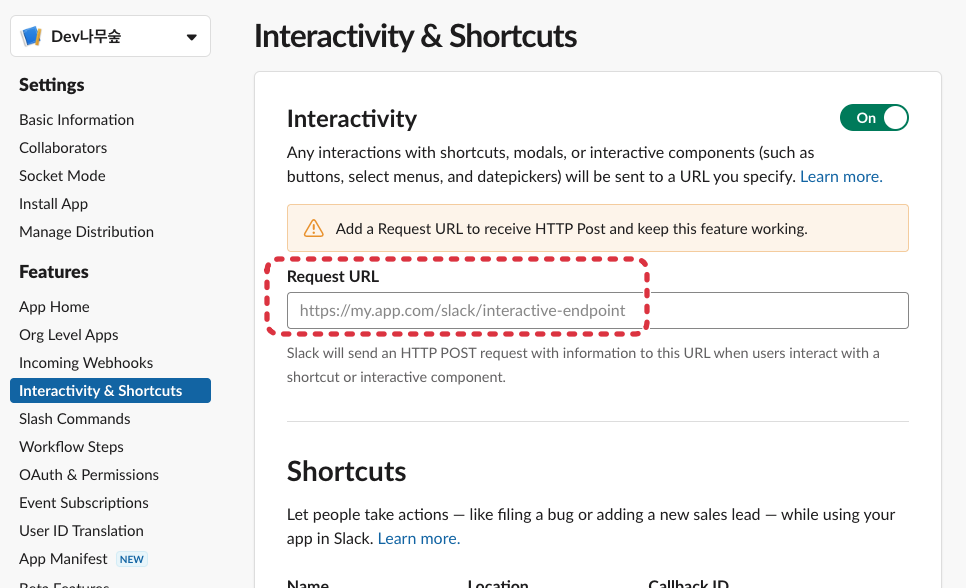This screenshot has height=588, width=966.
Task: Open Workflow Steps page
Action: 71,447
